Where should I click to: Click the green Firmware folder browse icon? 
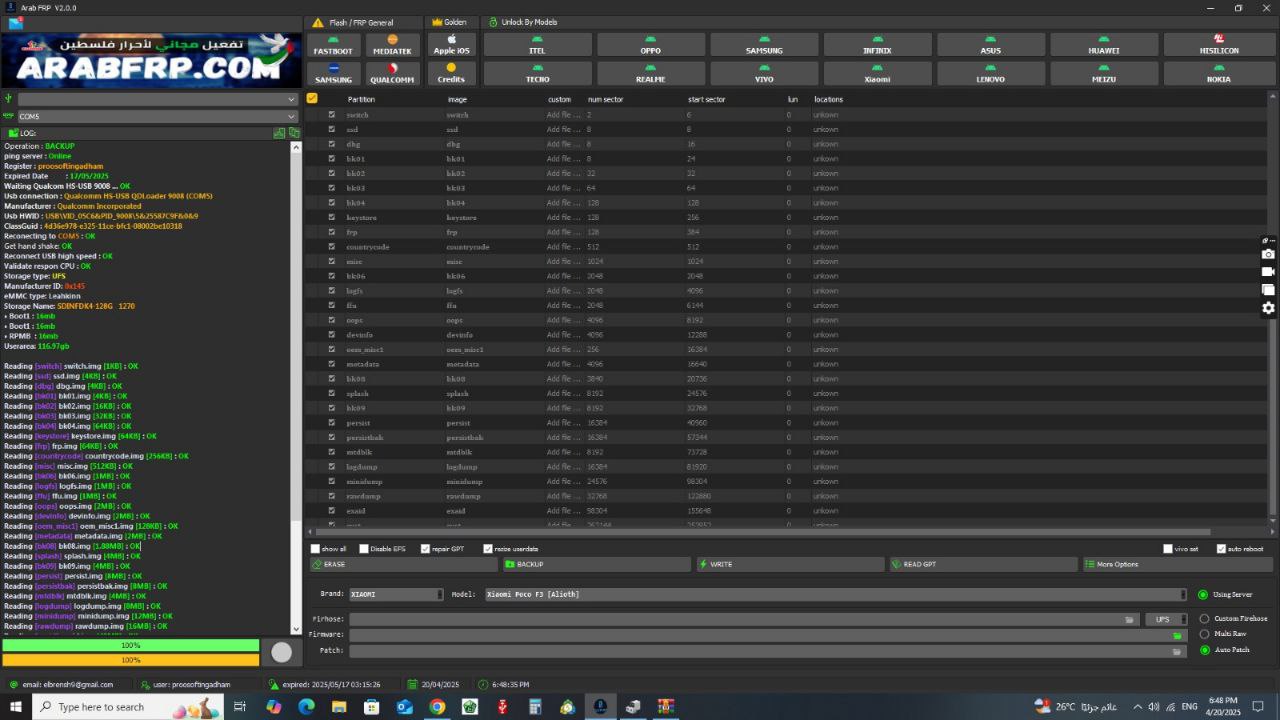click(1177, 635)
